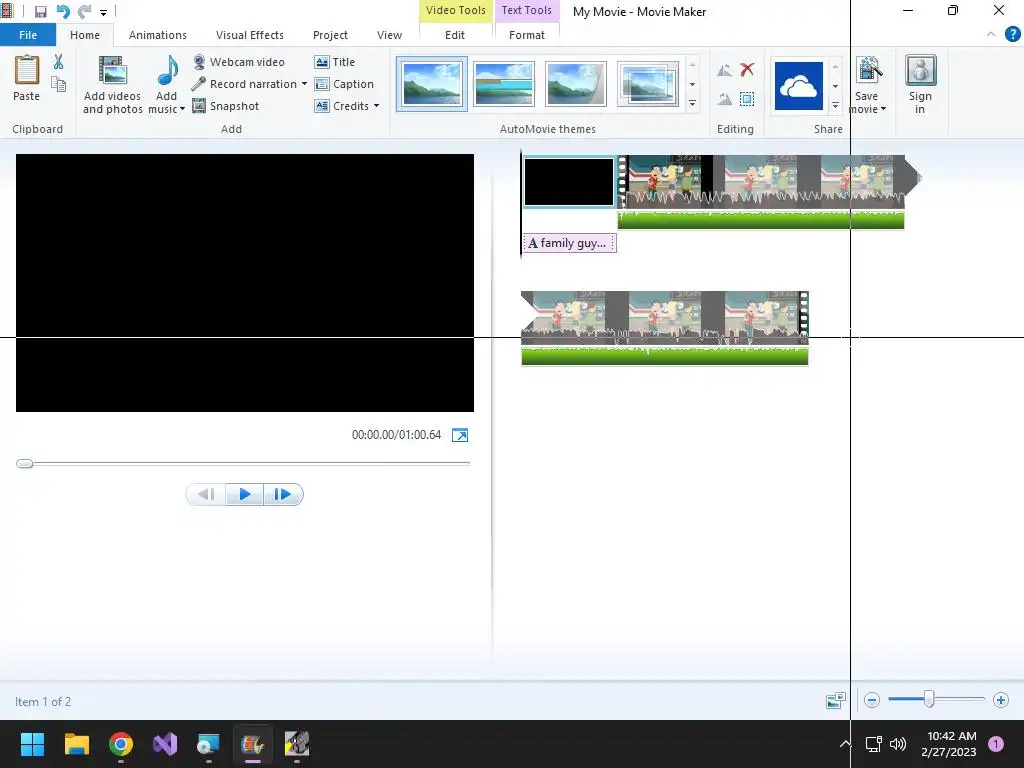The image size is (1024, 768).
Task: Click the previous frame button
Action: [x=206, y=494]
